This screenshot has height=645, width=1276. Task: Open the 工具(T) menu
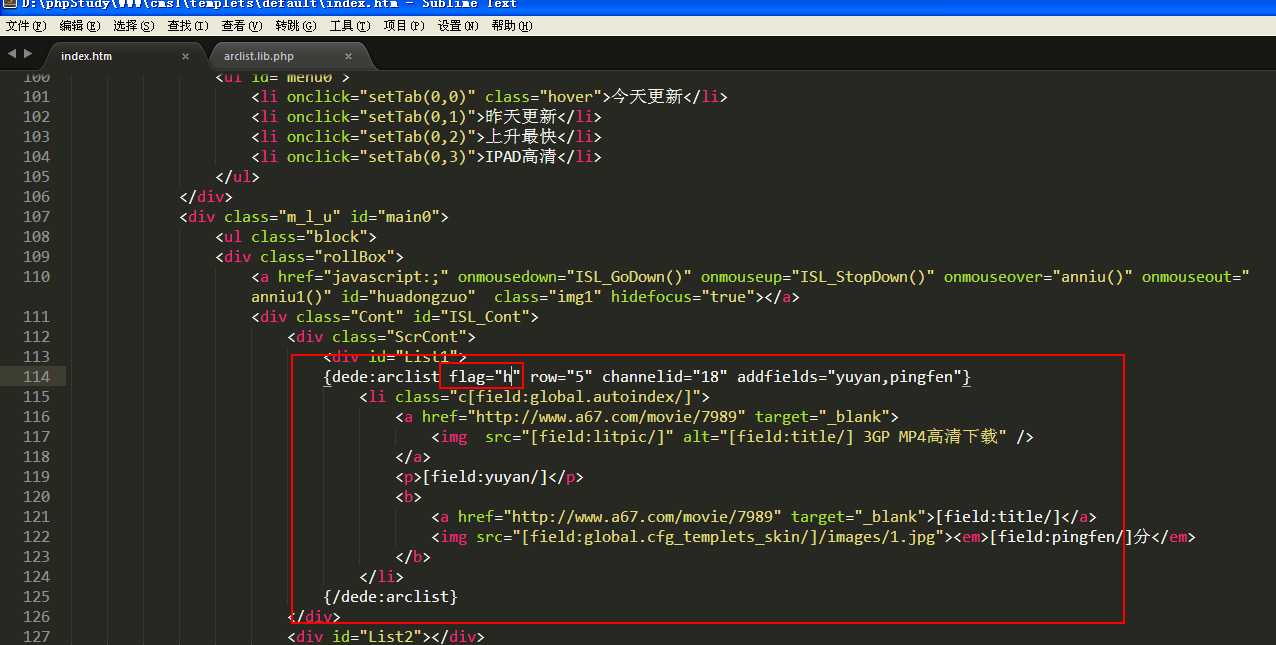[350, 26]
